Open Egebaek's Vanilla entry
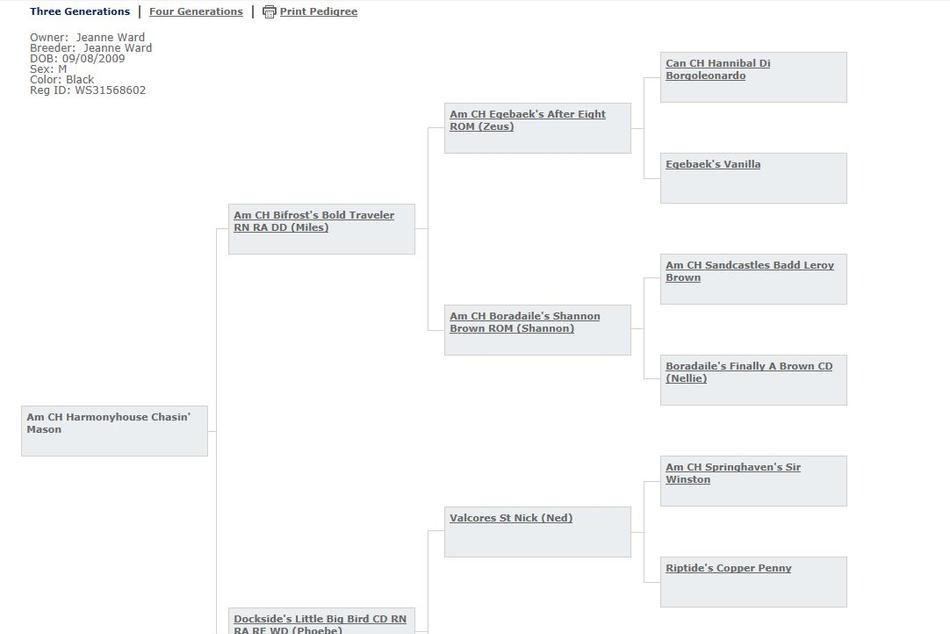The image size is (950, 634). [712, 164]
